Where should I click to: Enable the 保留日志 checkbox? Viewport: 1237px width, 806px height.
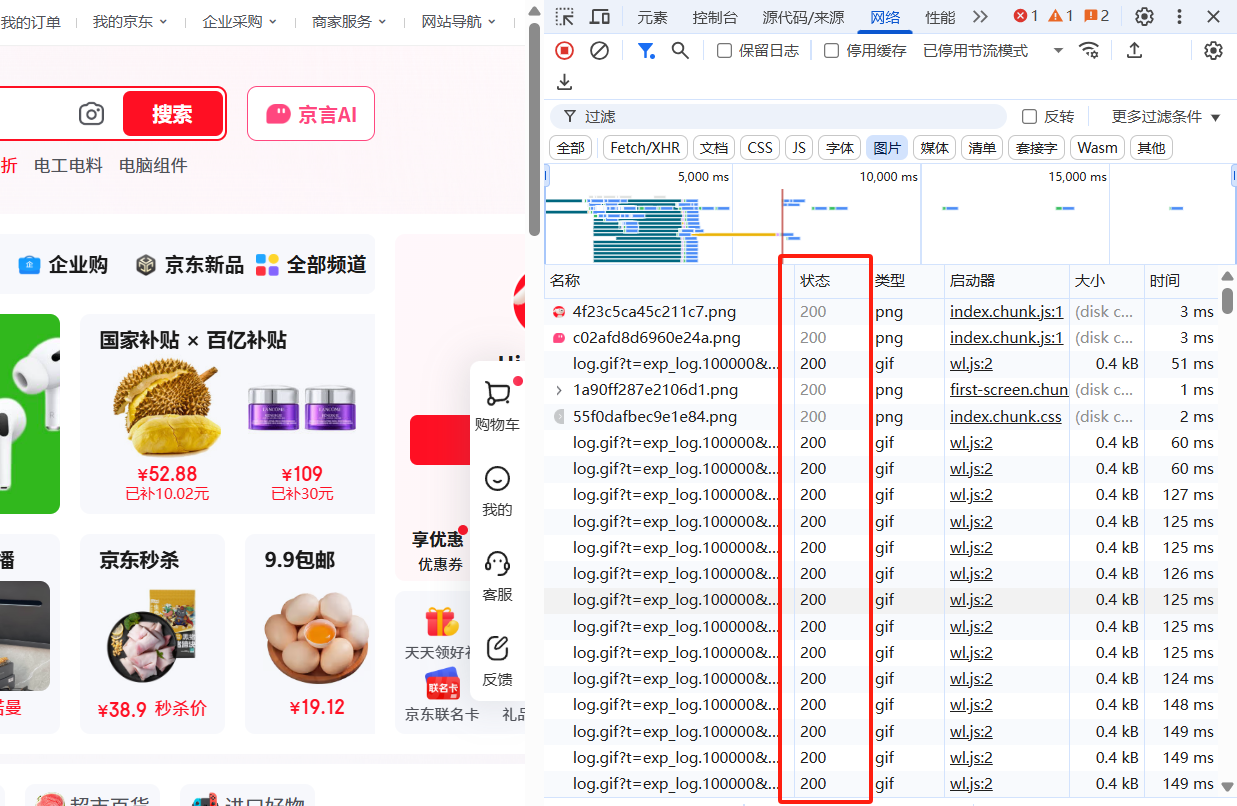(x=725, y=50)
